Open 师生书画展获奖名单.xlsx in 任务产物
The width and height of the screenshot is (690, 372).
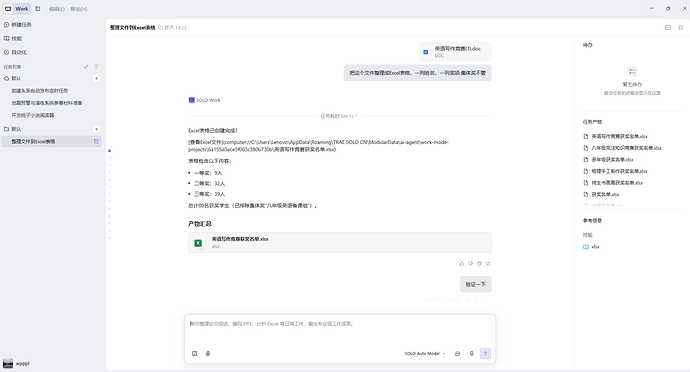point(613,183)
